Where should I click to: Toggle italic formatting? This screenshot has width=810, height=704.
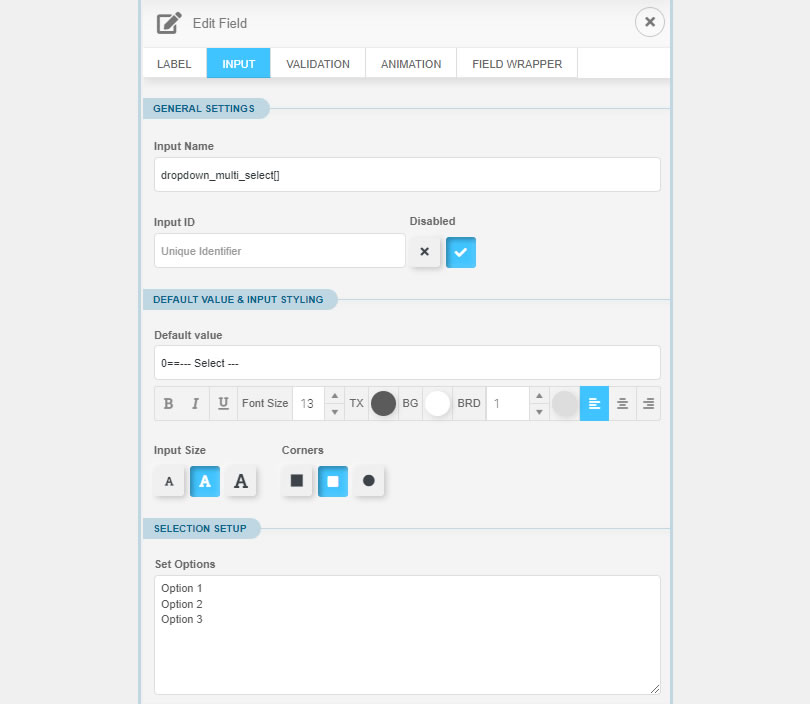point(195,403)
